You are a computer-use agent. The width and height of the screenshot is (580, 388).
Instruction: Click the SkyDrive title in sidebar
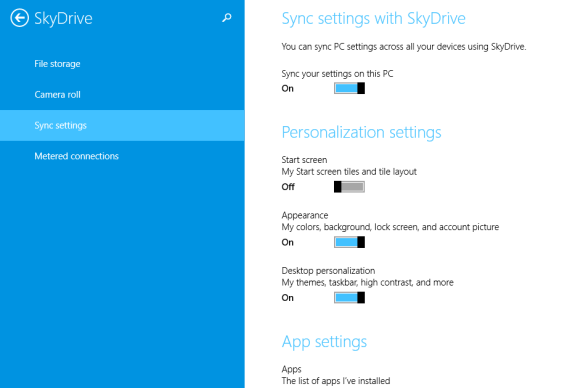pos(63,18)
